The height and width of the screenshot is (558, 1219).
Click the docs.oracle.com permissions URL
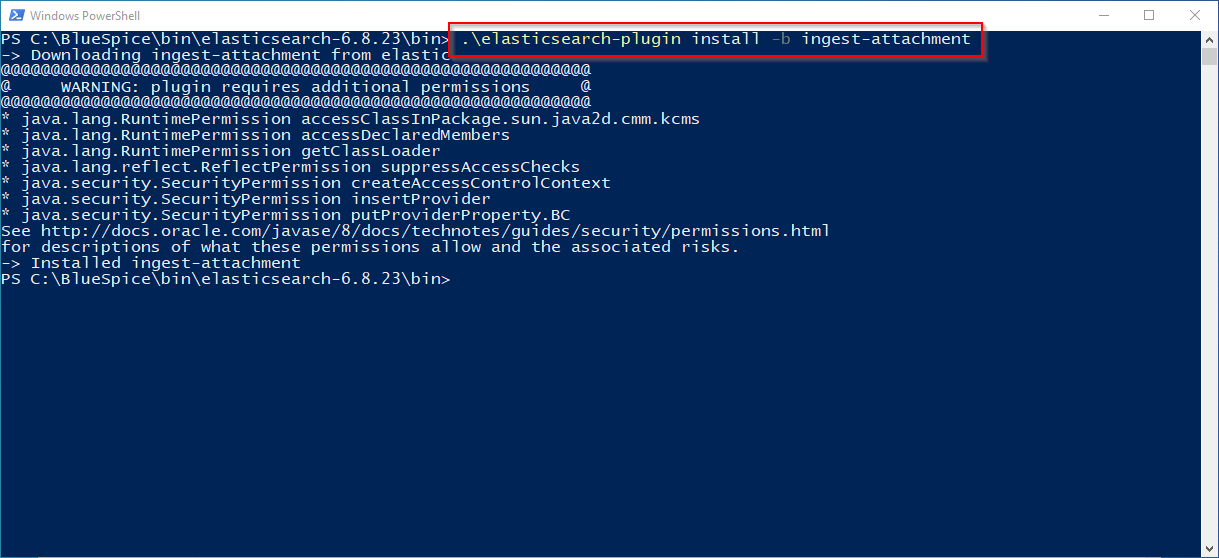tap(435, 231)
